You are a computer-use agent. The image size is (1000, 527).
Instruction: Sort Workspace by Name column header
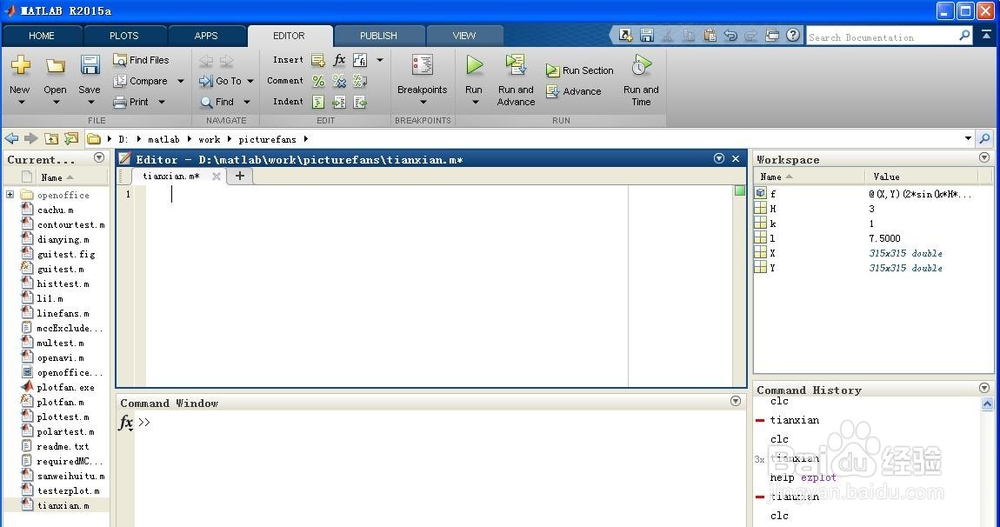point(809,176)
